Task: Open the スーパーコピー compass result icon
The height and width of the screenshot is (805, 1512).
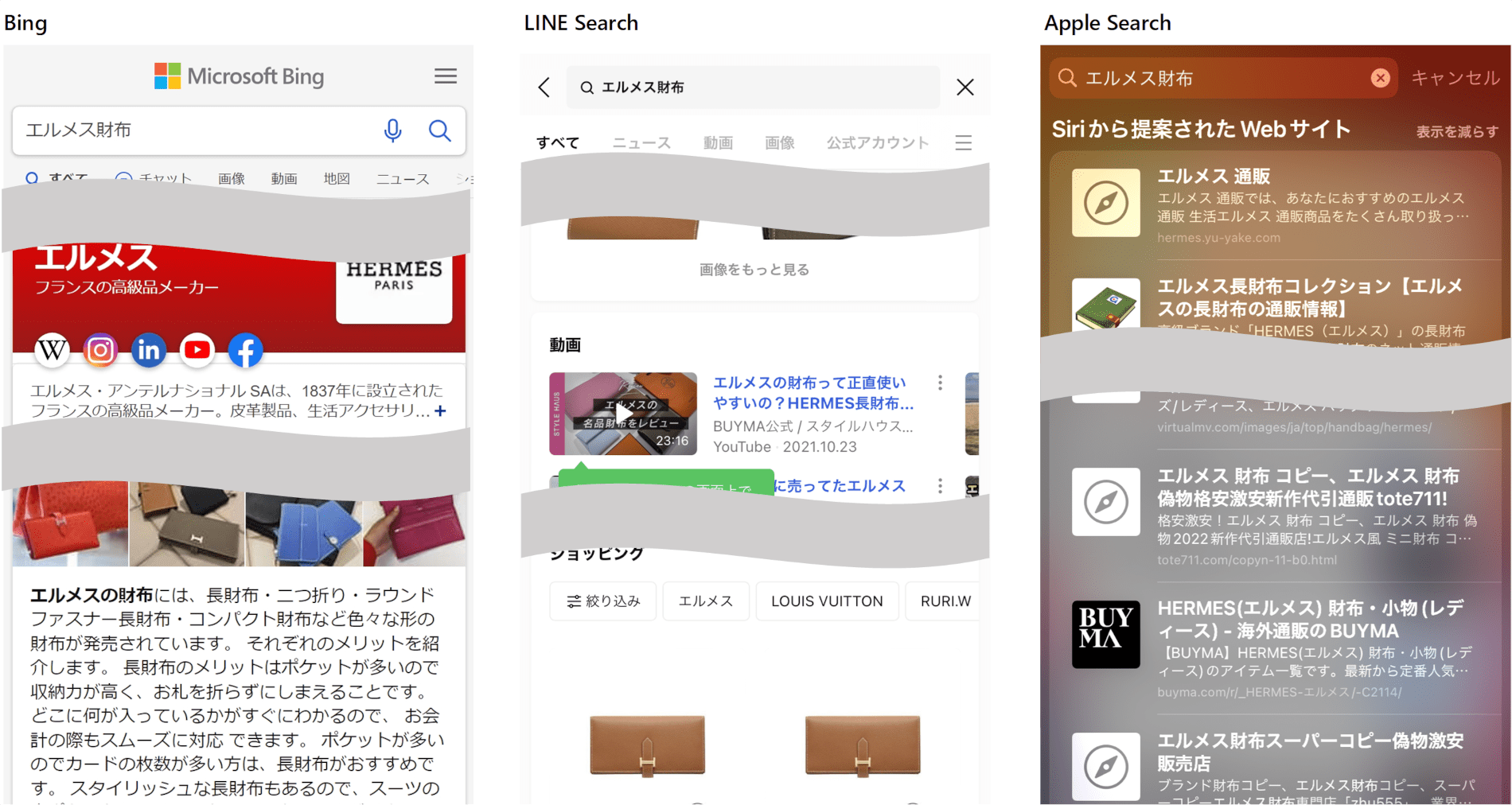Action: pos(1106,767)
